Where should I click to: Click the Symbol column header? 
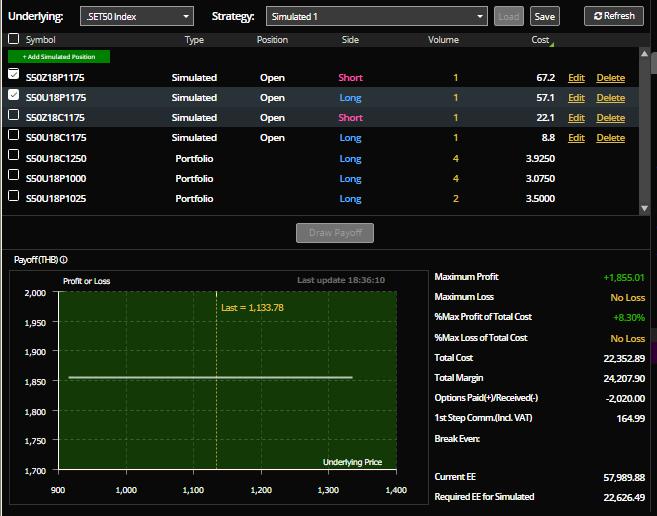click(40, 40)
